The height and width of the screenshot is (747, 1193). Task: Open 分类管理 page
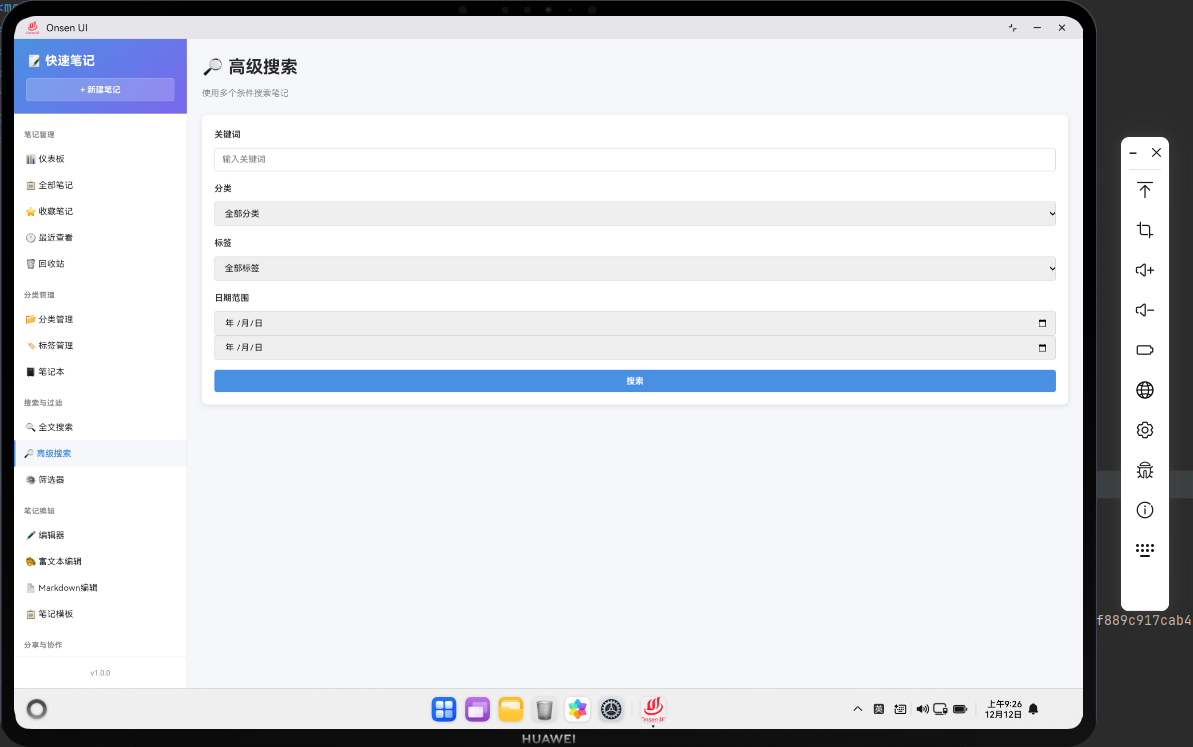click(100, 319)
